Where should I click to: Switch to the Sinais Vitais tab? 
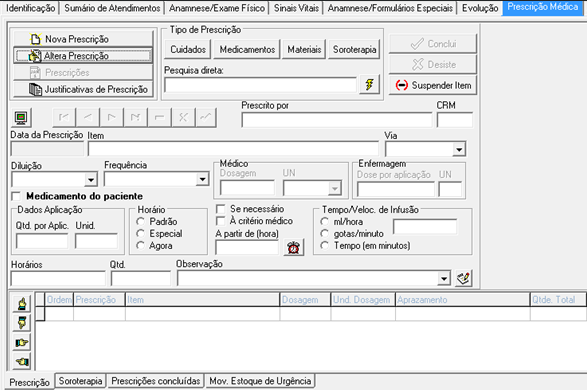pos(296,8)
